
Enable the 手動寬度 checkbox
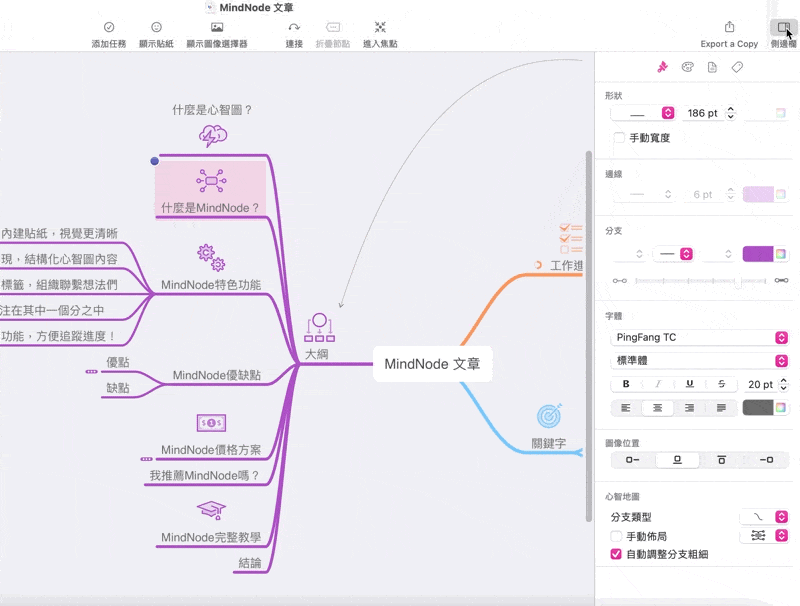[619, 138]
